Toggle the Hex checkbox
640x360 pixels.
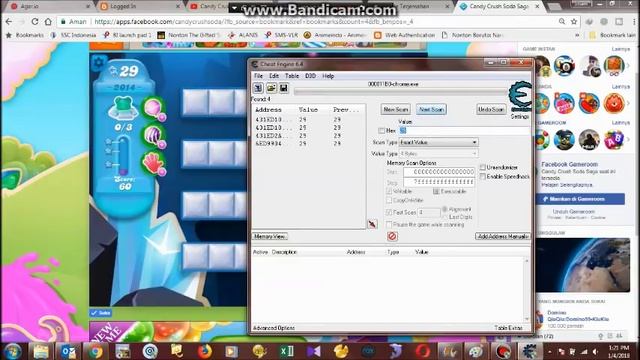click(382, 131)
